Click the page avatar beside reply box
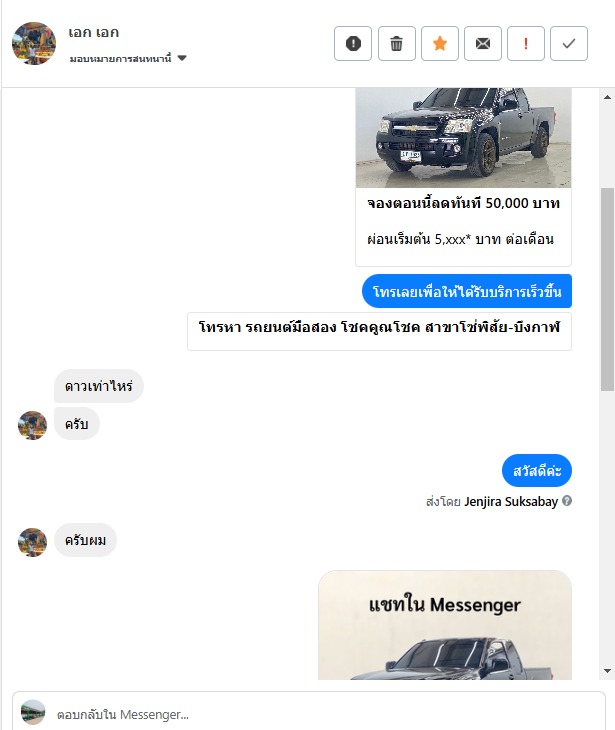 pyautogui.click(x=33, y=712)
